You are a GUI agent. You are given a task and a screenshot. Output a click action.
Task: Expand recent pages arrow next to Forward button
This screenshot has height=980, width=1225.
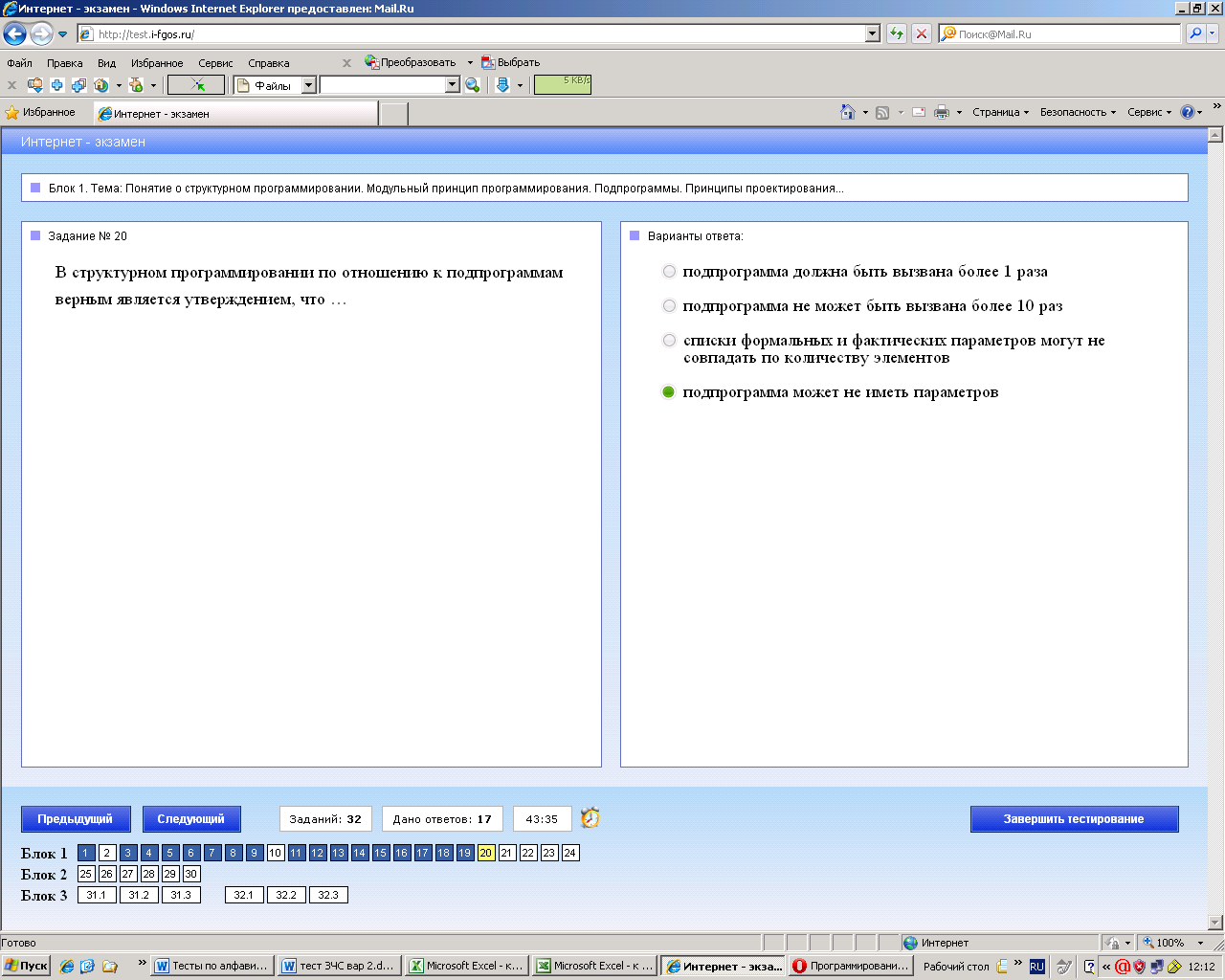point(63,34)
